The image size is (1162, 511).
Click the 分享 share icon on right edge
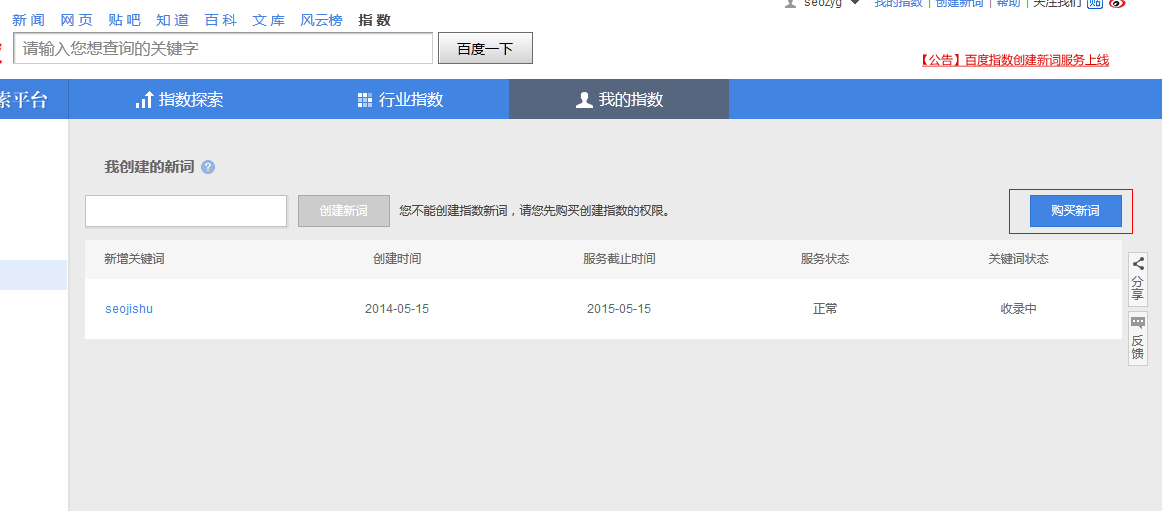(x=1138, y=276)
